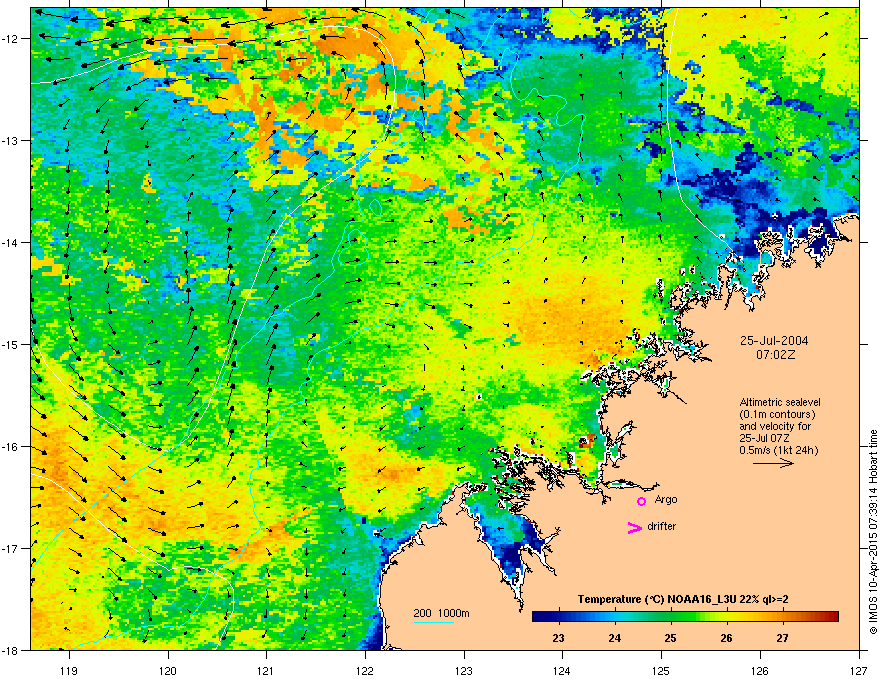Image resolution: width=880 pixels, height=680 pixels.
Task: Click the longitude axis label 127
Action: point(859,670)
